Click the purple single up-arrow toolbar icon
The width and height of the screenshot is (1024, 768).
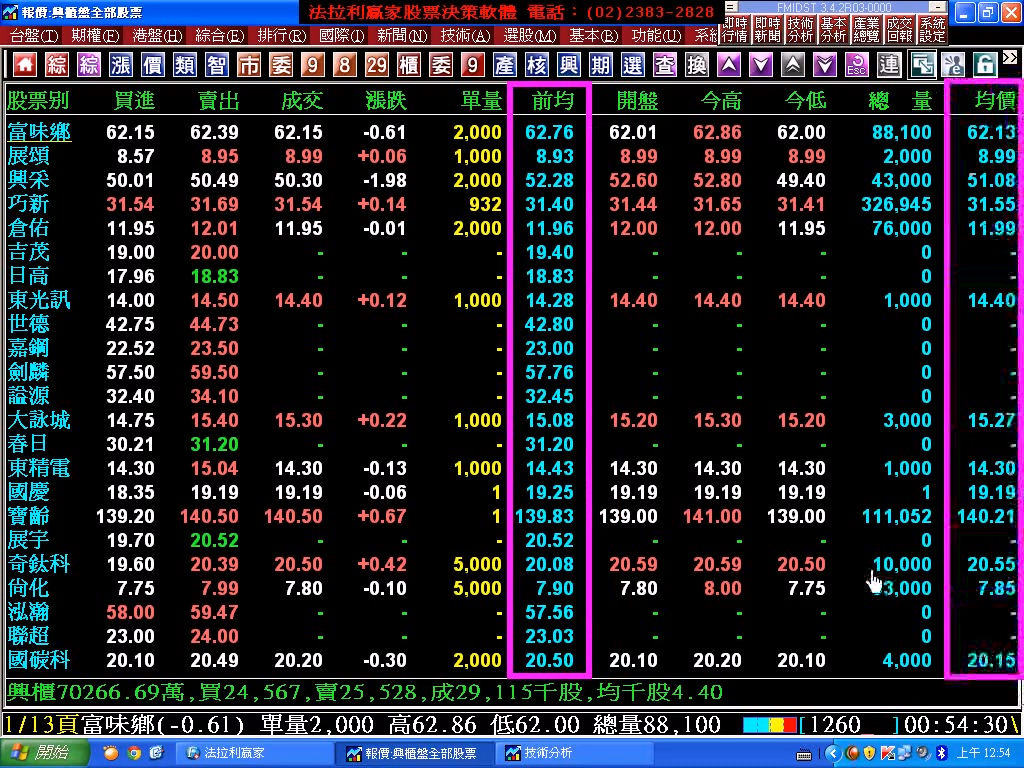(x=730, y=65)
